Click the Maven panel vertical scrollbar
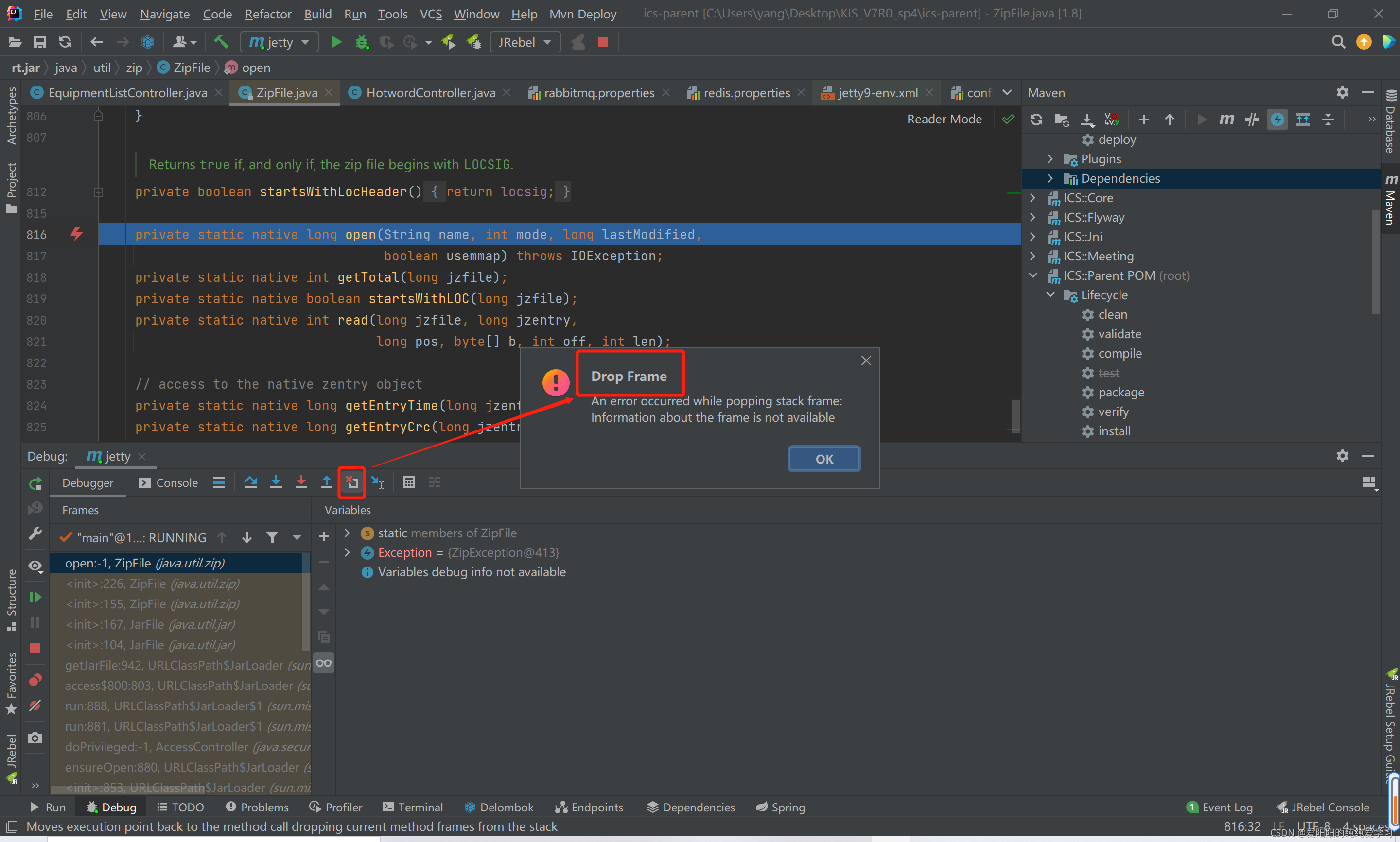This screenshot has width=1400, height=842. coord(1375,261)
